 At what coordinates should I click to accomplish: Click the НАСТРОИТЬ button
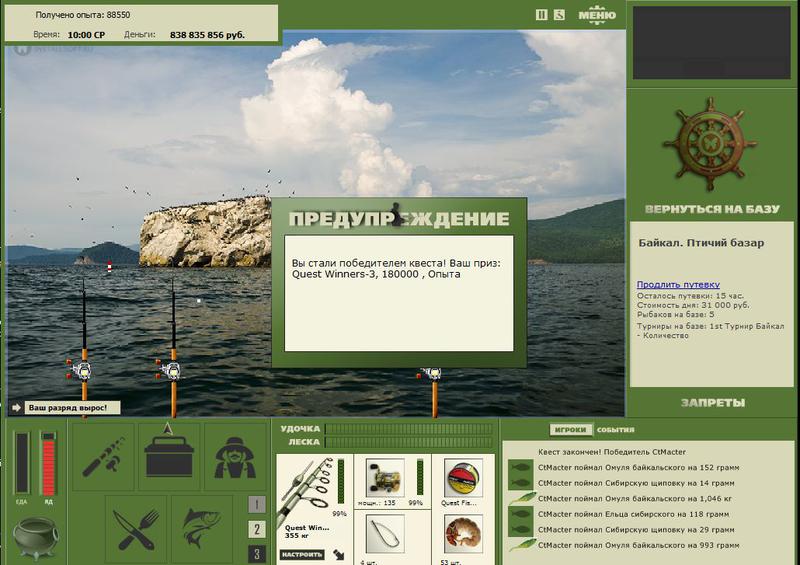coord(302,554)
